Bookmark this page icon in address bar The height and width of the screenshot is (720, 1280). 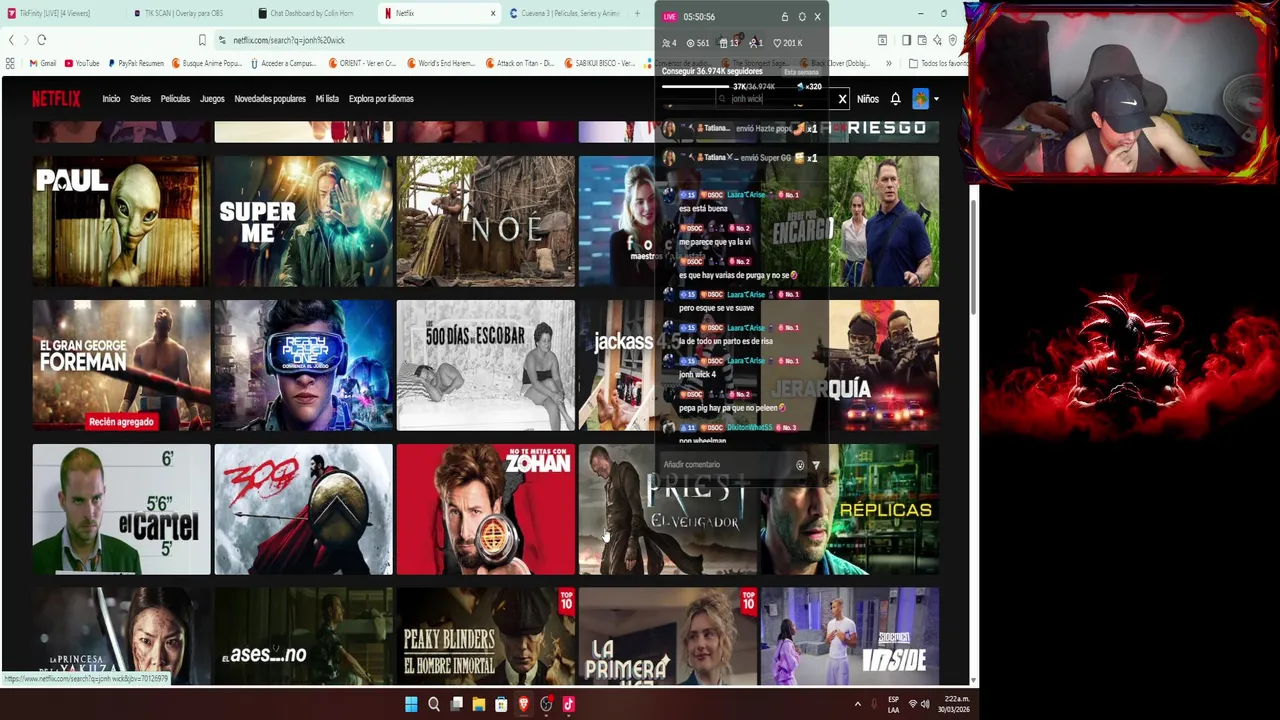(202, 40)
